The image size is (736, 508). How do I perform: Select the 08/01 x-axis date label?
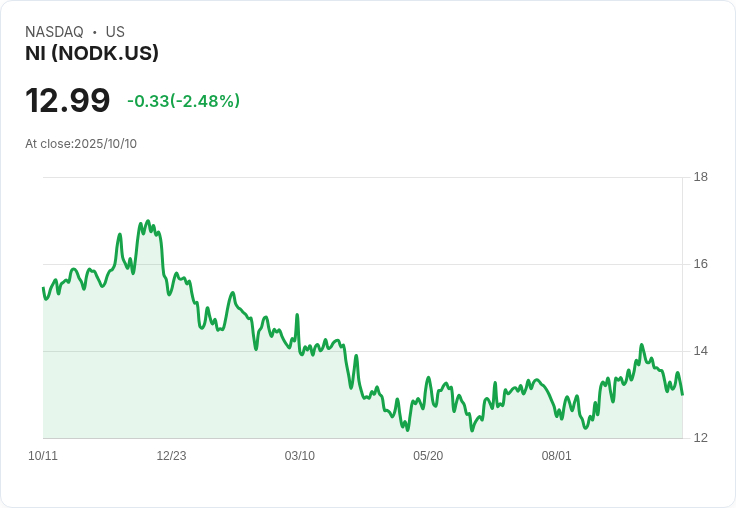point(556,456)
